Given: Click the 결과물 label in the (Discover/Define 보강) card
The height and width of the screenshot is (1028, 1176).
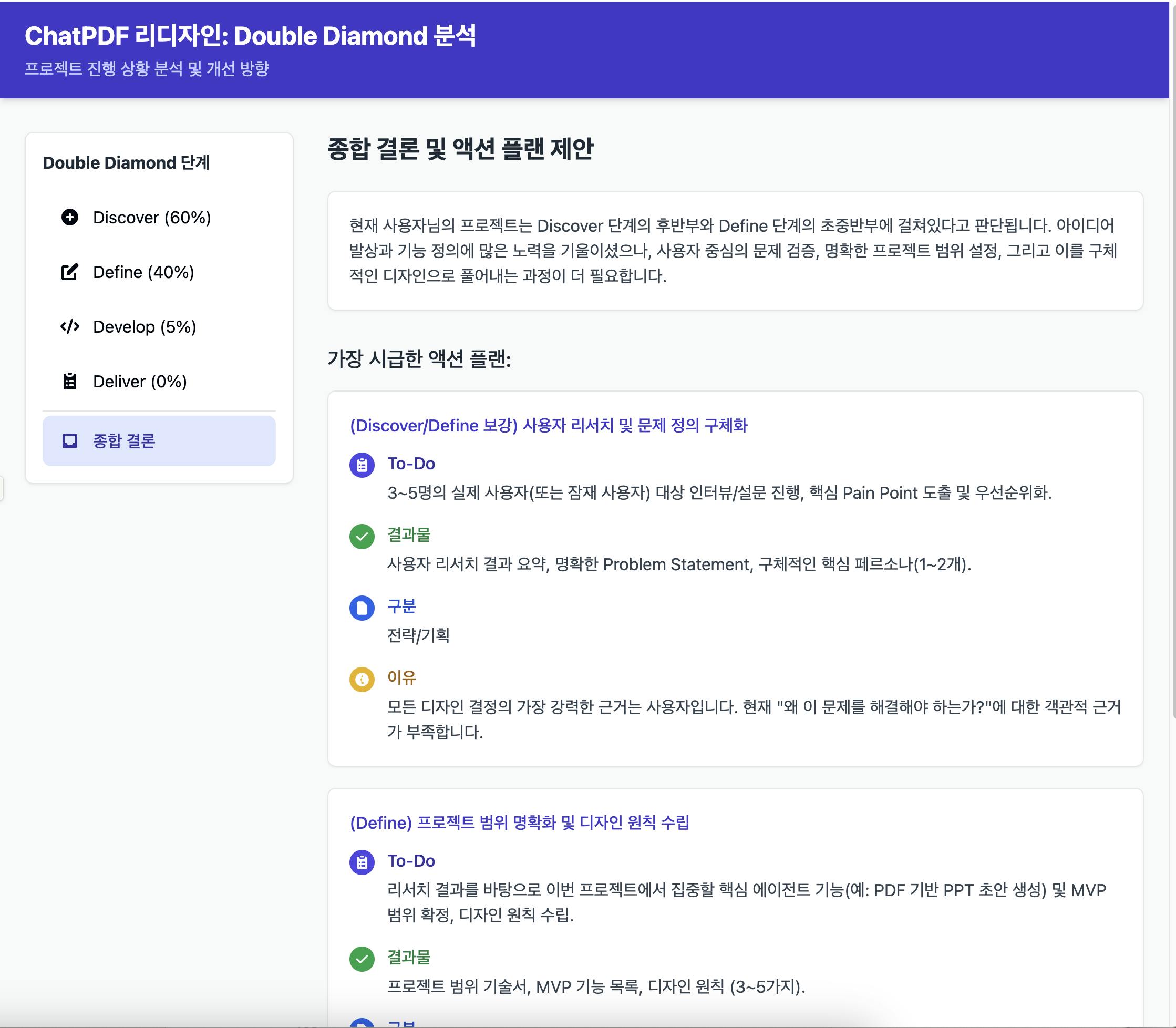Looking at the screenshot, I should 409,534.
